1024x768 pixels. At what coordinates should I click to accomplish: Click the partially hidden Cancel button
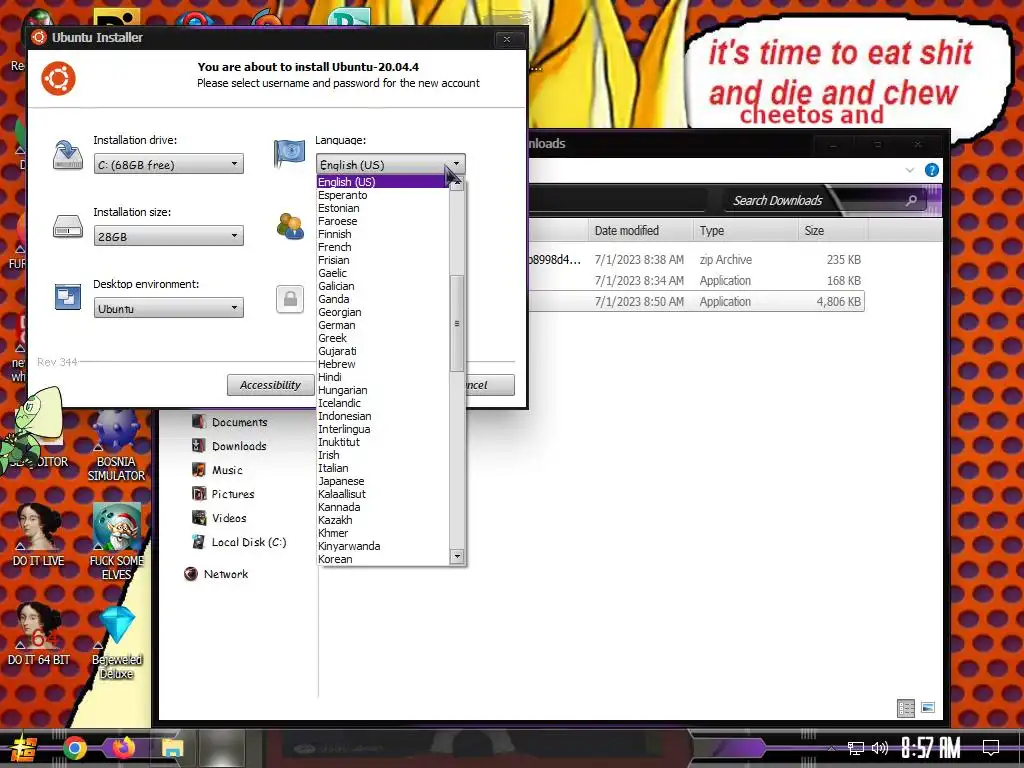[x=490, y=385]
